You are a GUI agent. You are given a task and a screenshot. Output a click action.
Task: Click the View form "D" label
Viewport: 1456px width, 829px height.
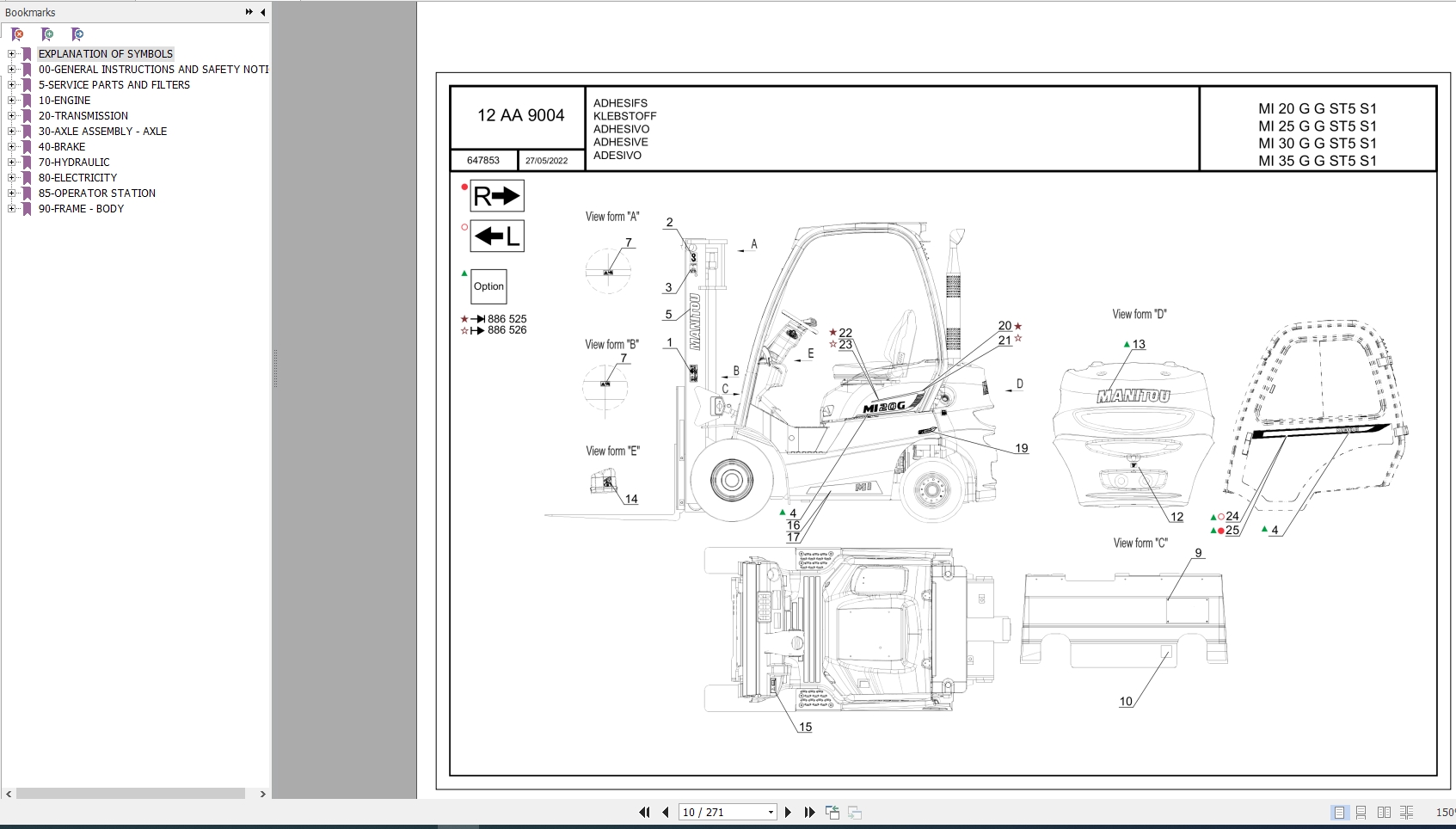(x=1140, y=314)
